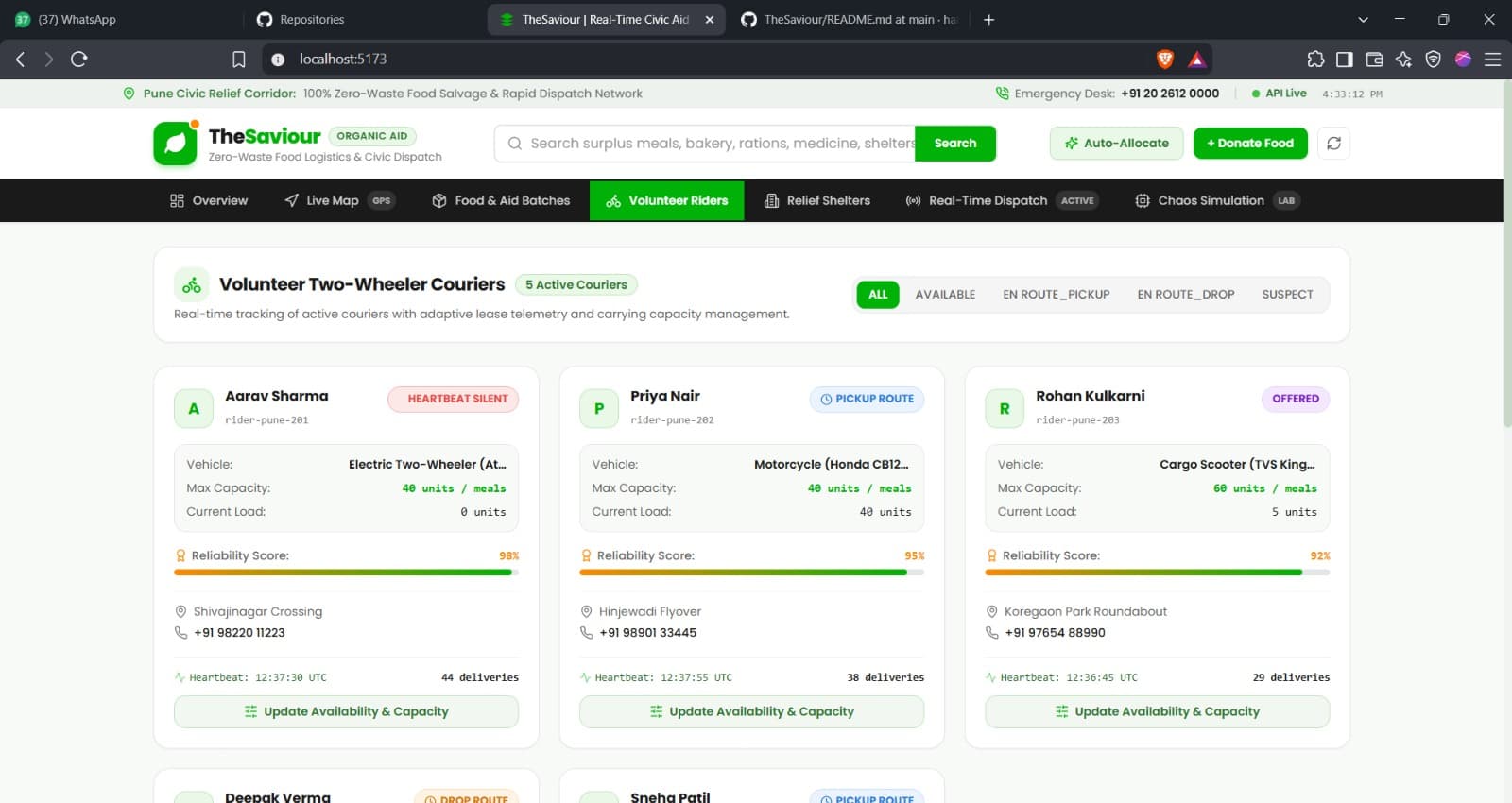Reload the page with browser reload icon
The width and height of the screenshot is (1512, 803).
(x=79, y=60)
